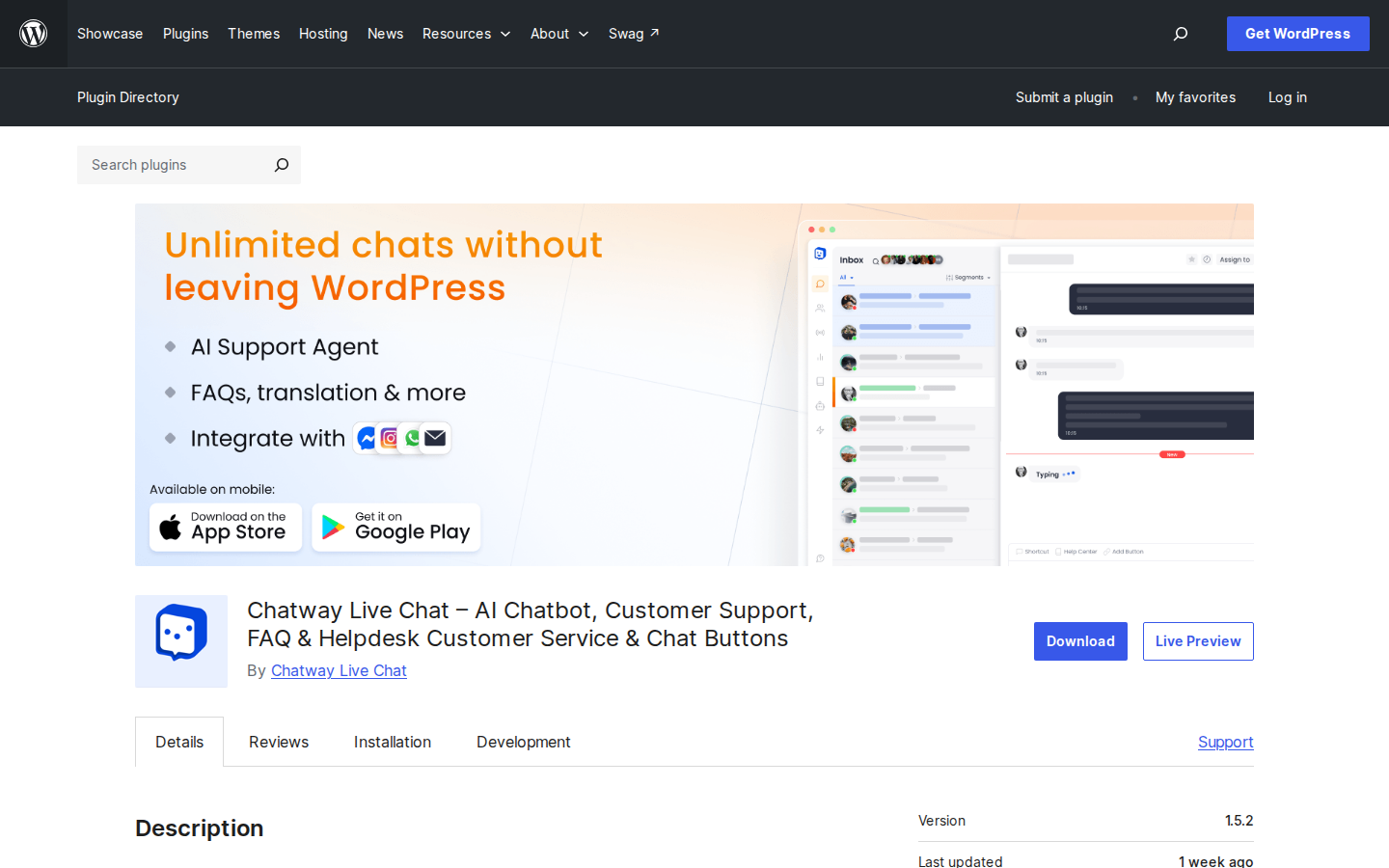
Task: Open the header search magnifier icon
Action: coord(1181,34)
